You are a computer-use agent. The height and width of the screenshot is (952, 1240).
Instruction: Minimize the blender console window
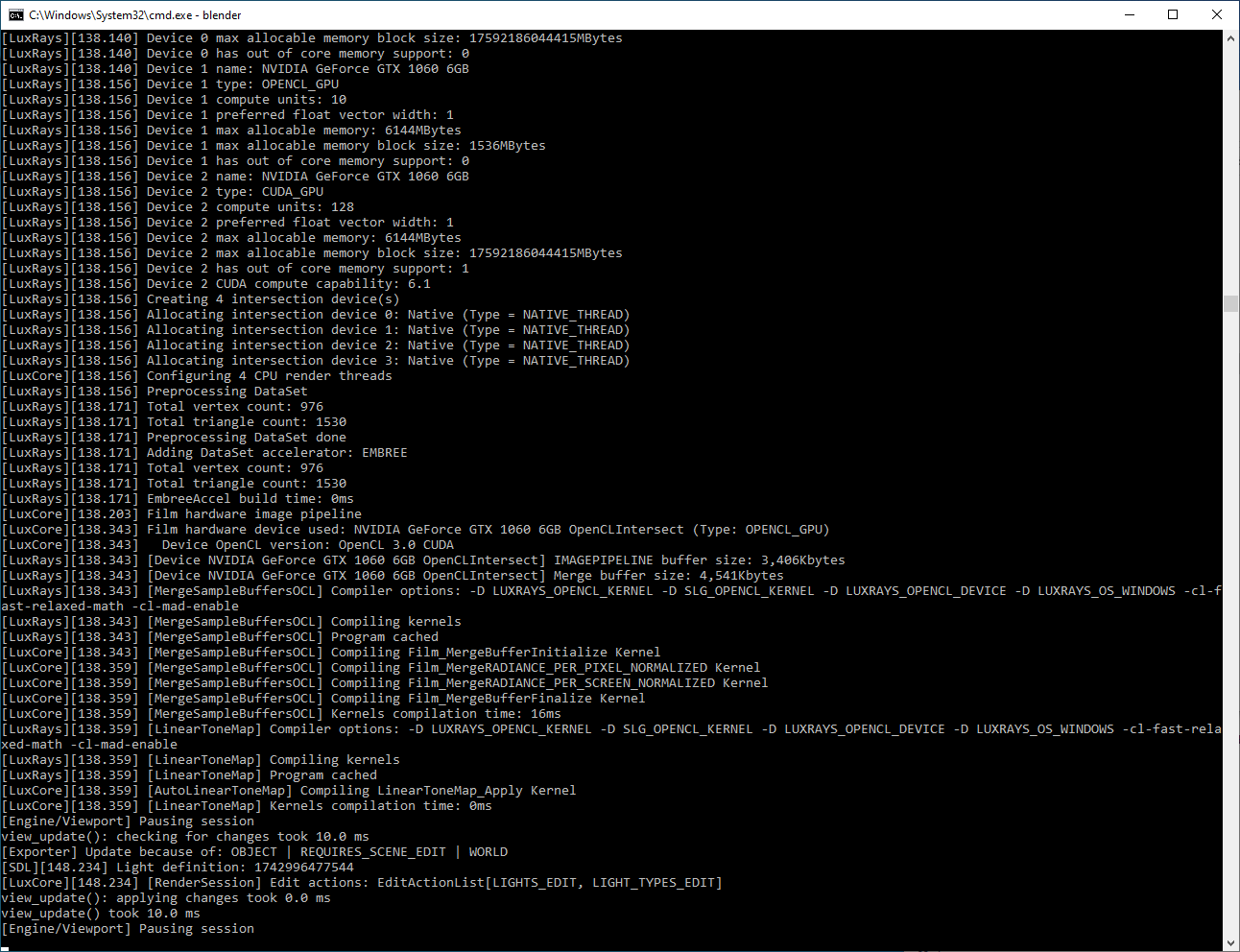pos(1129,14)
